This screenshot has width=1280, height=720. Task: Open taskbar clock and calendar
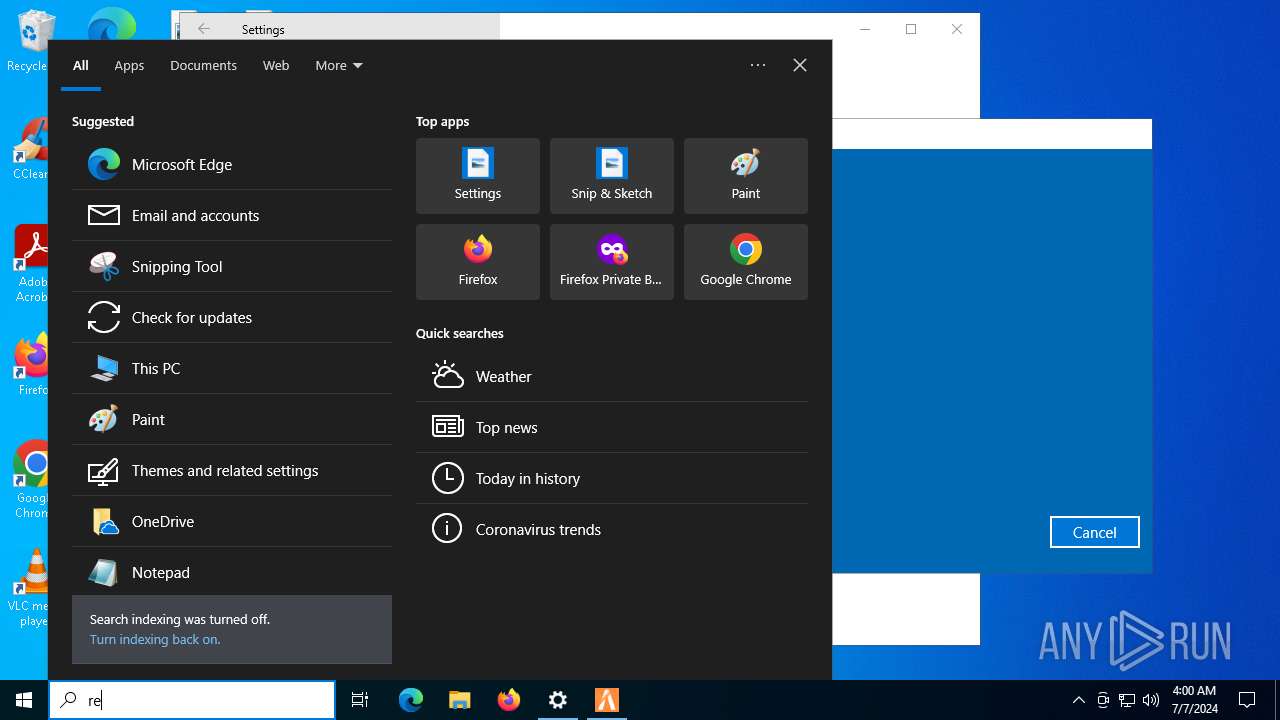[1194, 700]
